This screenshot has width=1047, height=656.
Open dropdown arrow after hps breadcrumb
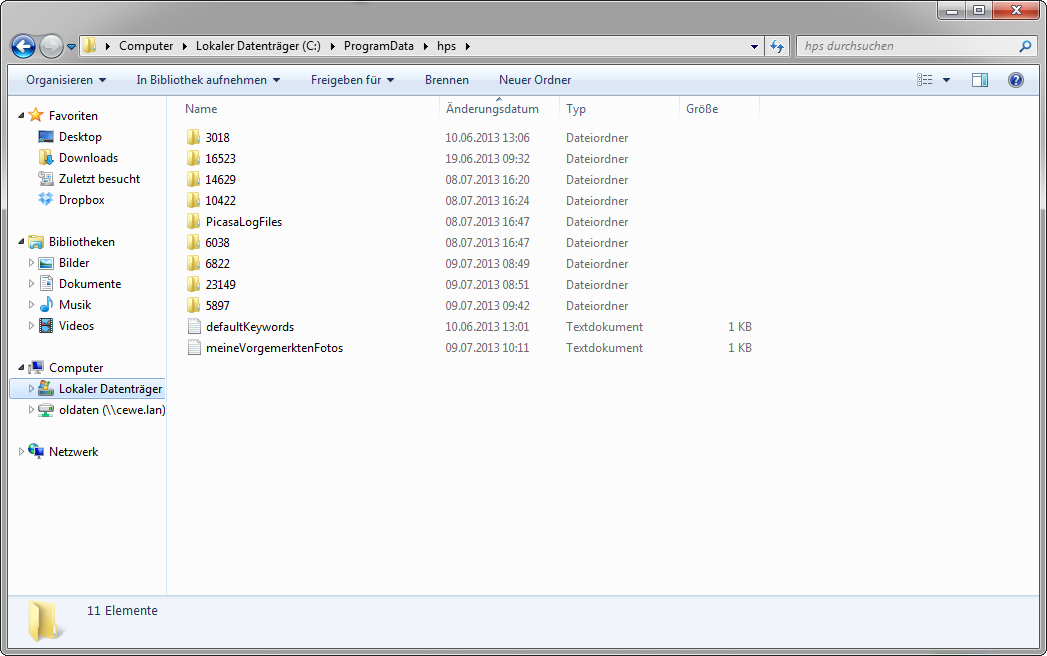coord(467,46)
